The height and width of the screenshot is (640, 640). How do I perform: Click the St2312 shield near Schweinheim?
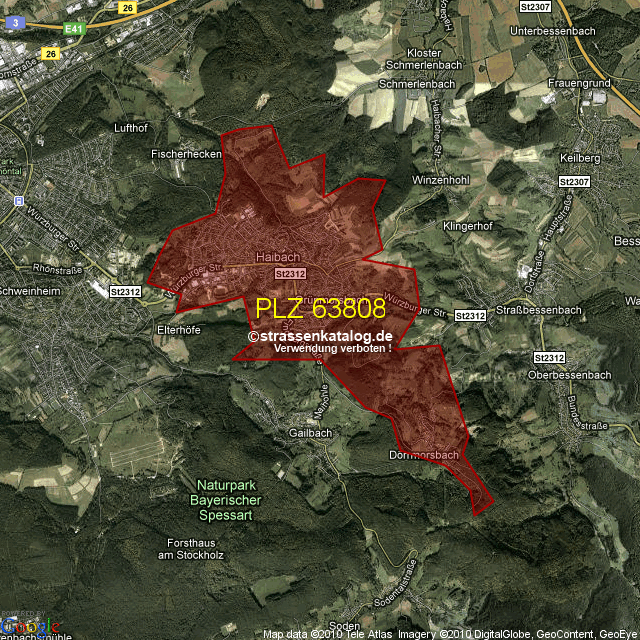pyautogui.click(x=126, y=291)
